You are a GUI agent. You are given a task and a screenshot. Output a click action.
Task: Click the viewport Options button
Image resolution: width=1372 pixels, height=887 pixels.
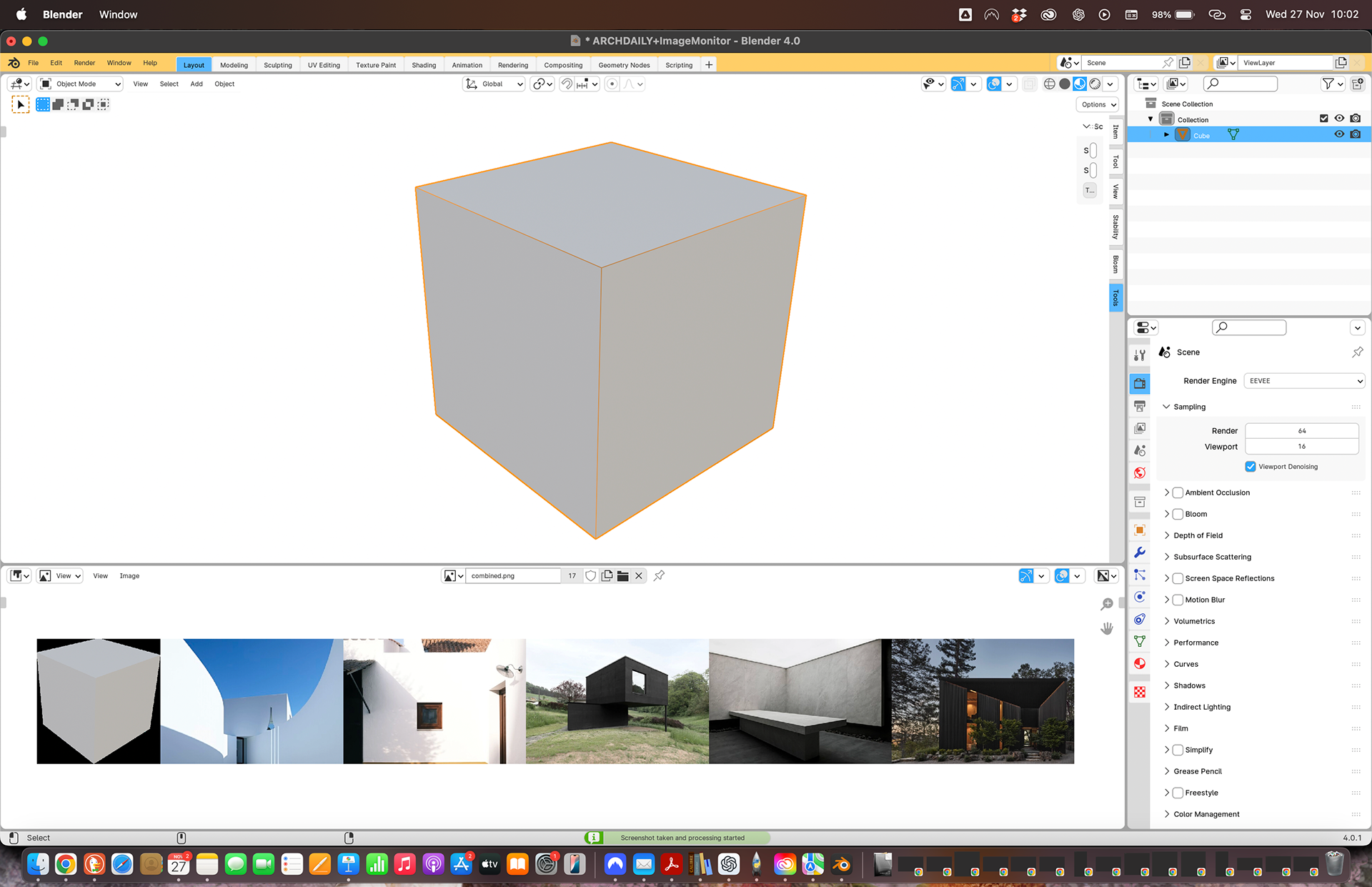pos(1098,104)
